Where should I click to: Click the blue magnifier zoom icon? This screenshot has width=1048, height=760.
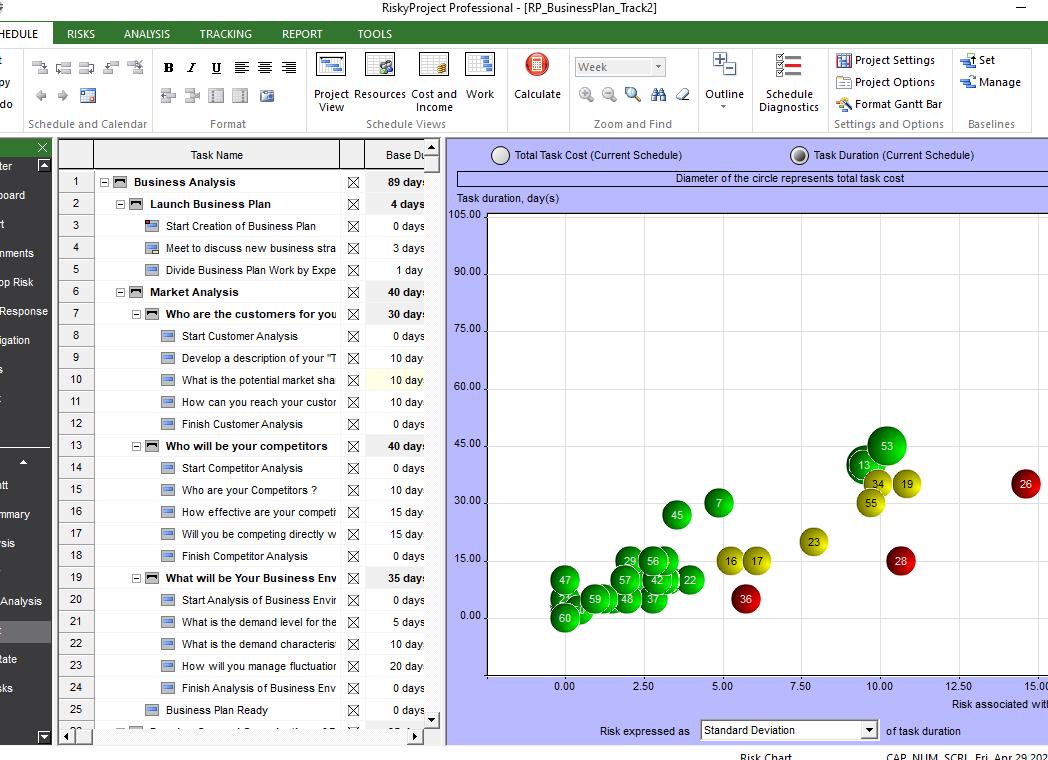632,95
